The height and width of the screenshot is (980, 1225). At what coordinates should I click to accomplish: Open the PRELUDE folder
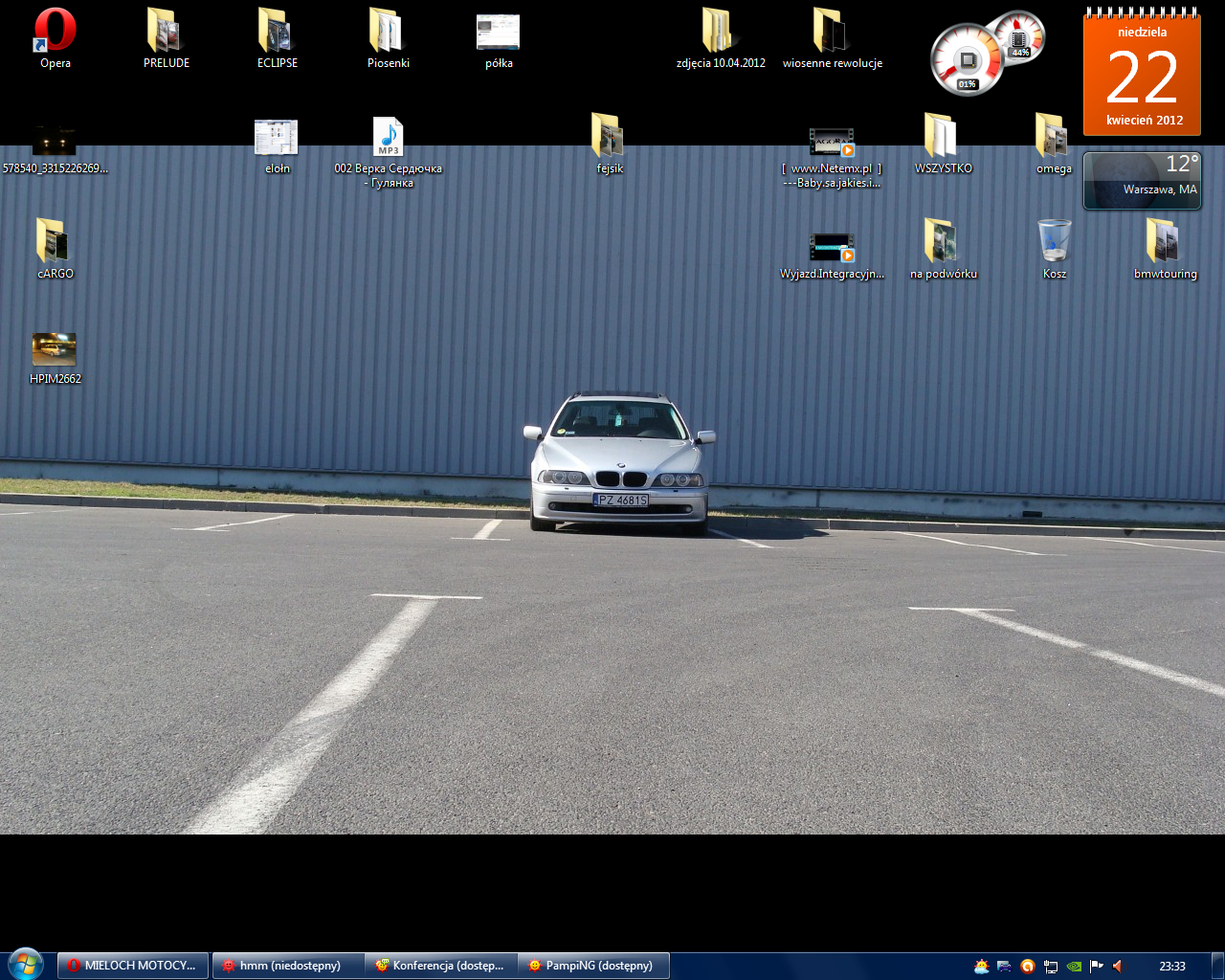(x=167, y=38)
